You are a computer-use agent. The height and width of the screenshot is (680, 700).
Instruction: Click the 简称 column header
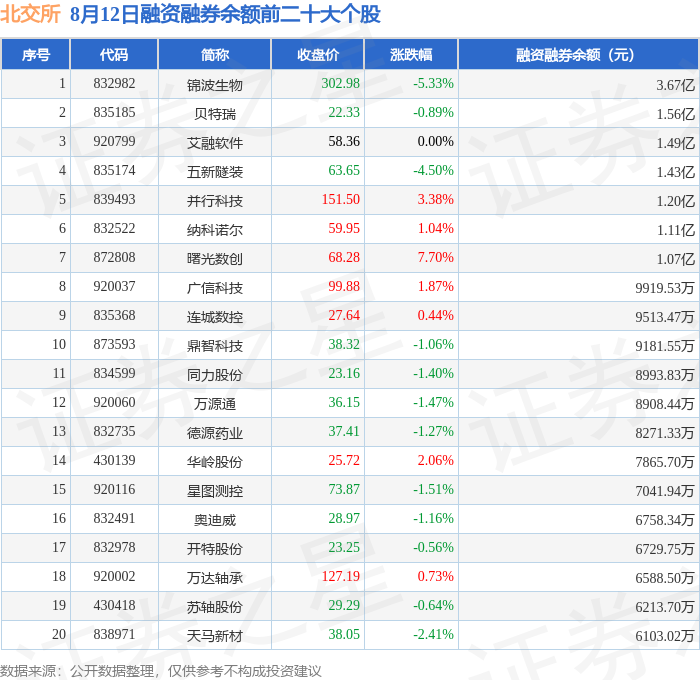215,54
